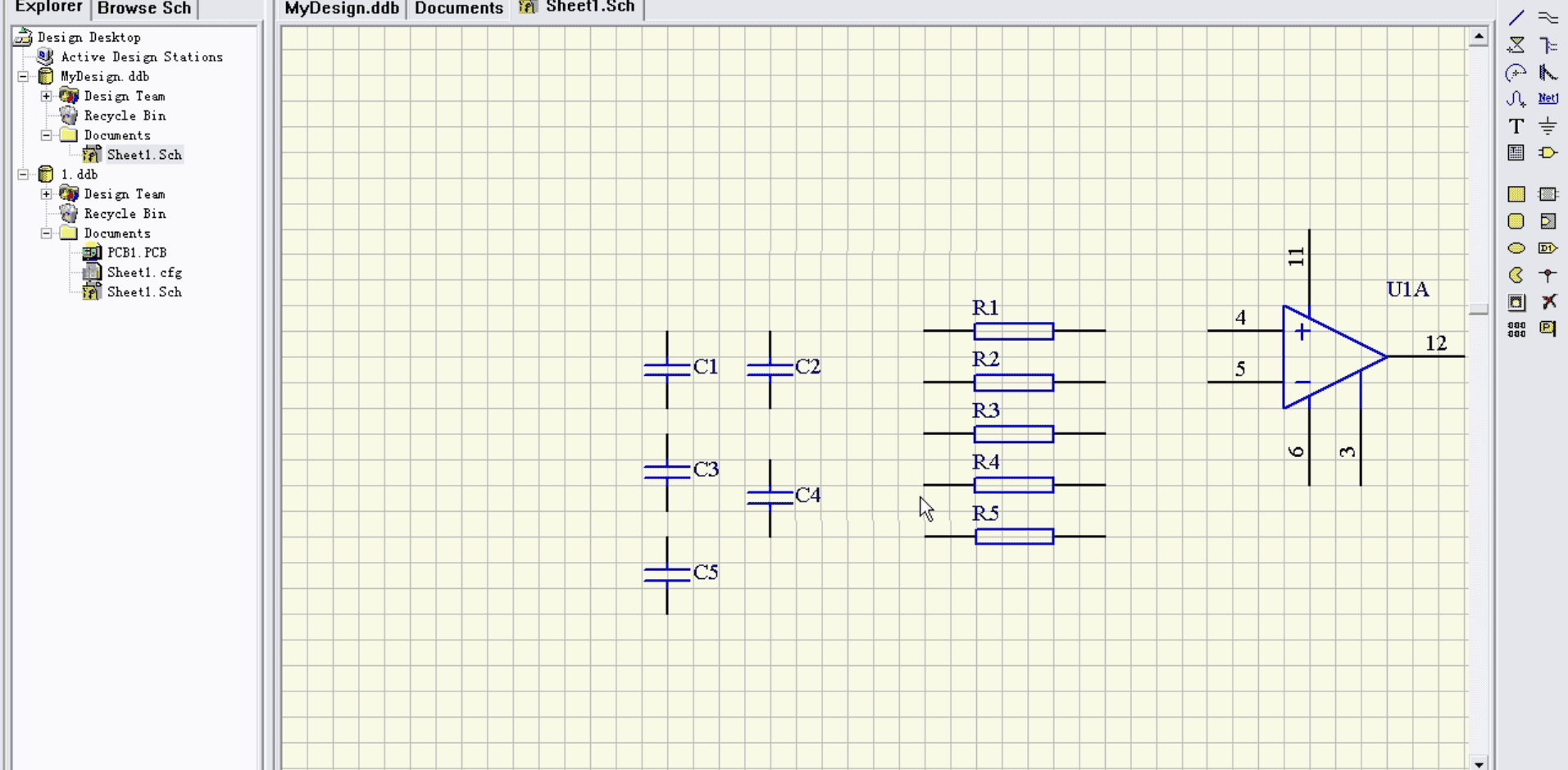
Task: Collapse the 1.ddb tree node
Action: point(23,174)
